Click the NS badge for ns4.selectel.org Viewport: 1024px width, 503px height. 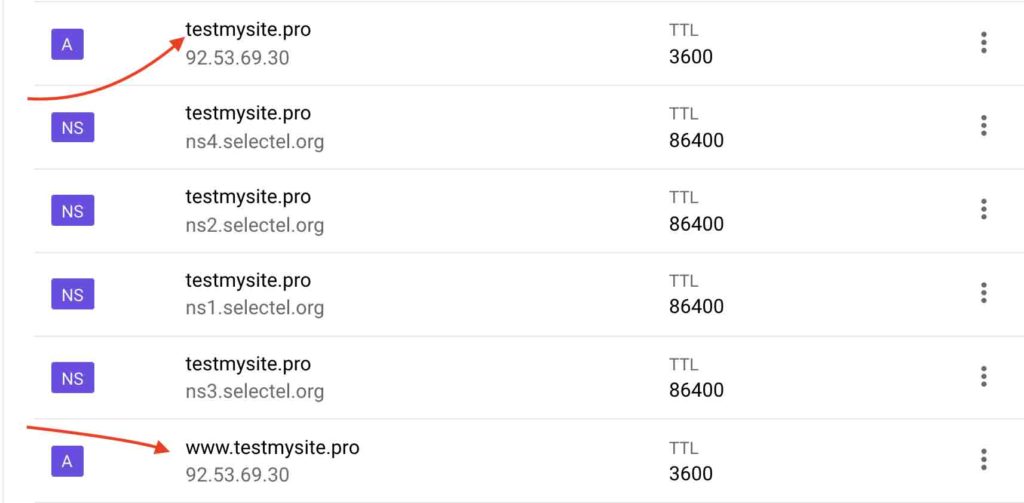tap(72, 127)
